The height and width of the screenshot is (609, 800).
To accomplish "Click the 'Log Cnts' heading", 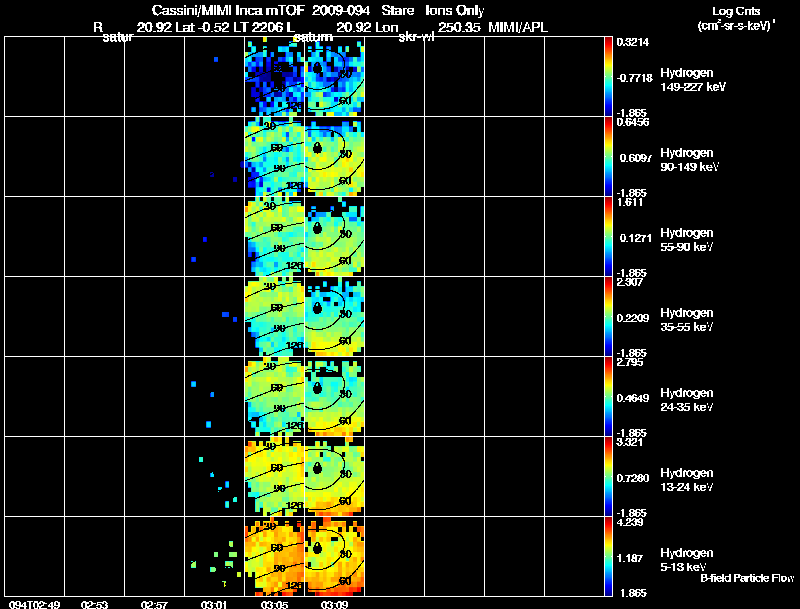I will (x=736, y=11).
